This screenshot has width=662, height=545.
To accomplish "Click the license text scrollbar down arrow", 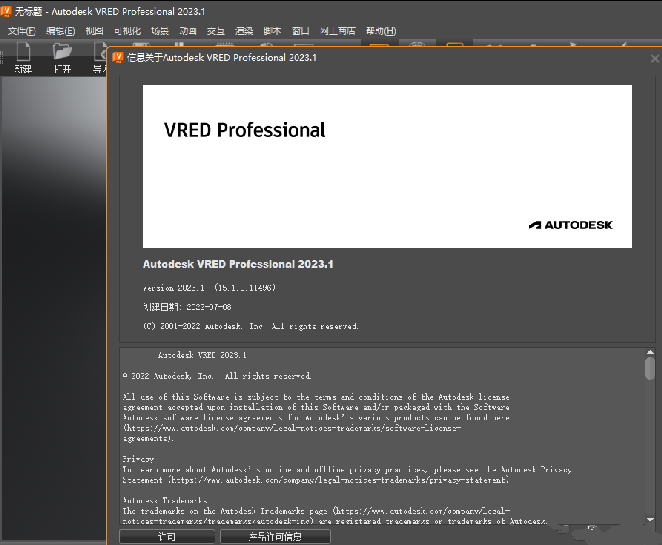I will tap(650, 520).
